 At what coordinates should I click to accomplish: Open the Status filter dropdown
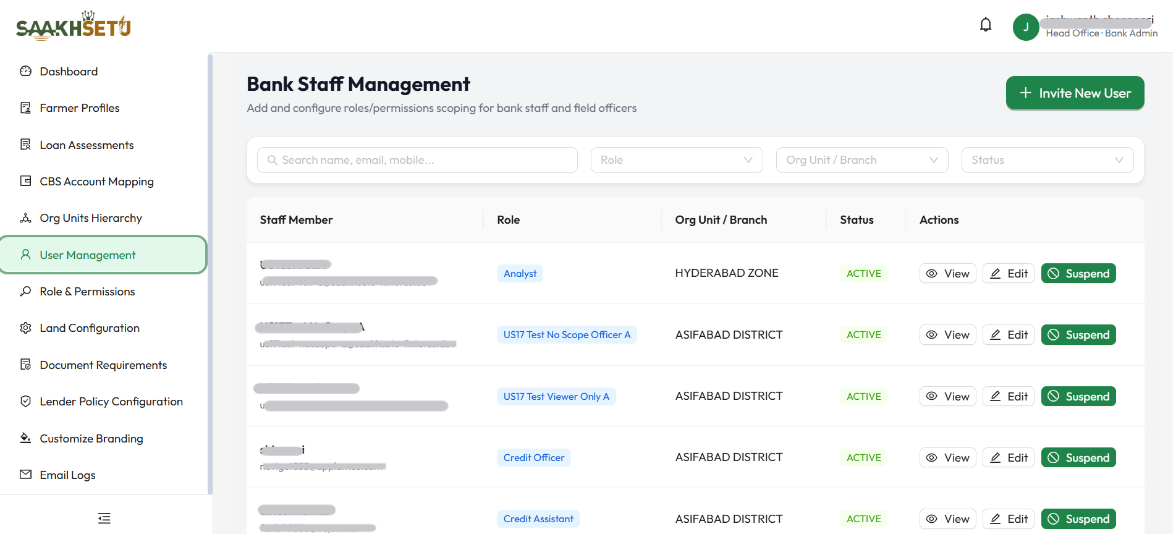pos(1047,160)
